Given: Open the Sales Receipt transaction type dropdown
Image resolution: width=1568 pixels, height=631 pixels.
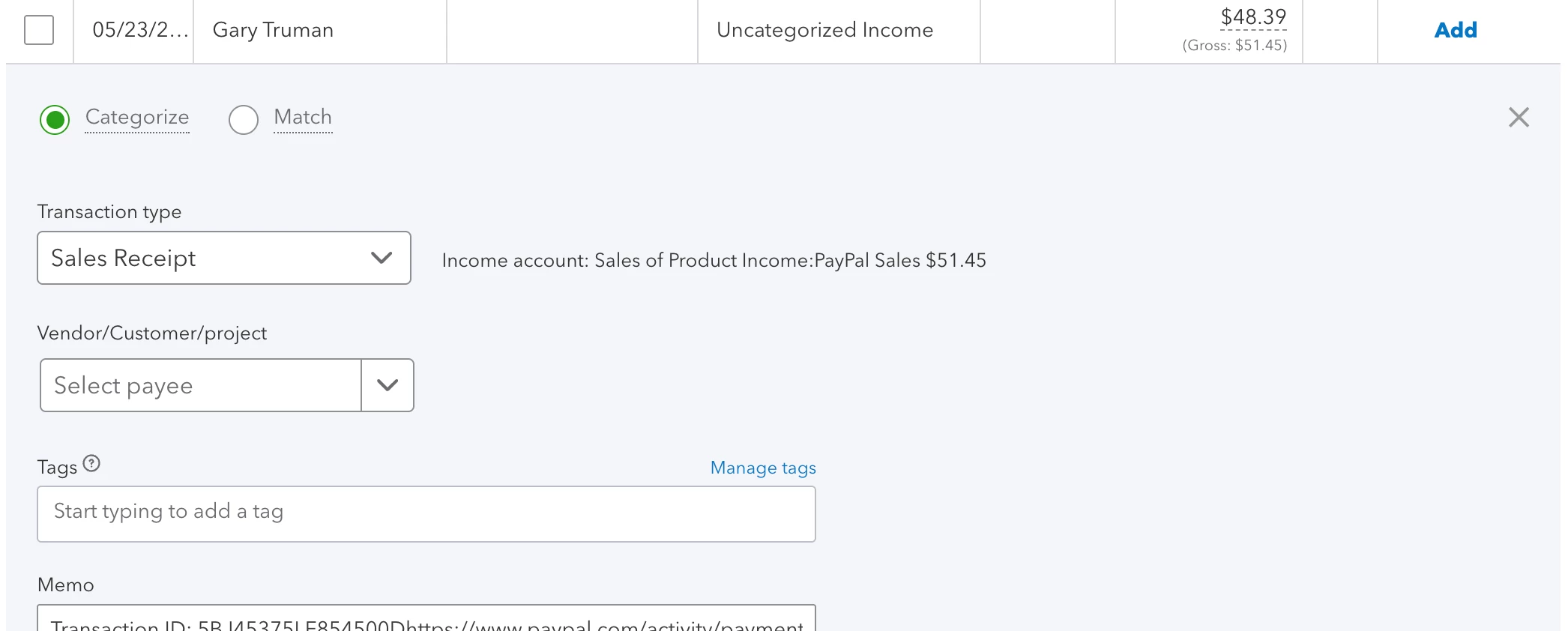Looking at the screenshot, I should [x=224, y=258].
